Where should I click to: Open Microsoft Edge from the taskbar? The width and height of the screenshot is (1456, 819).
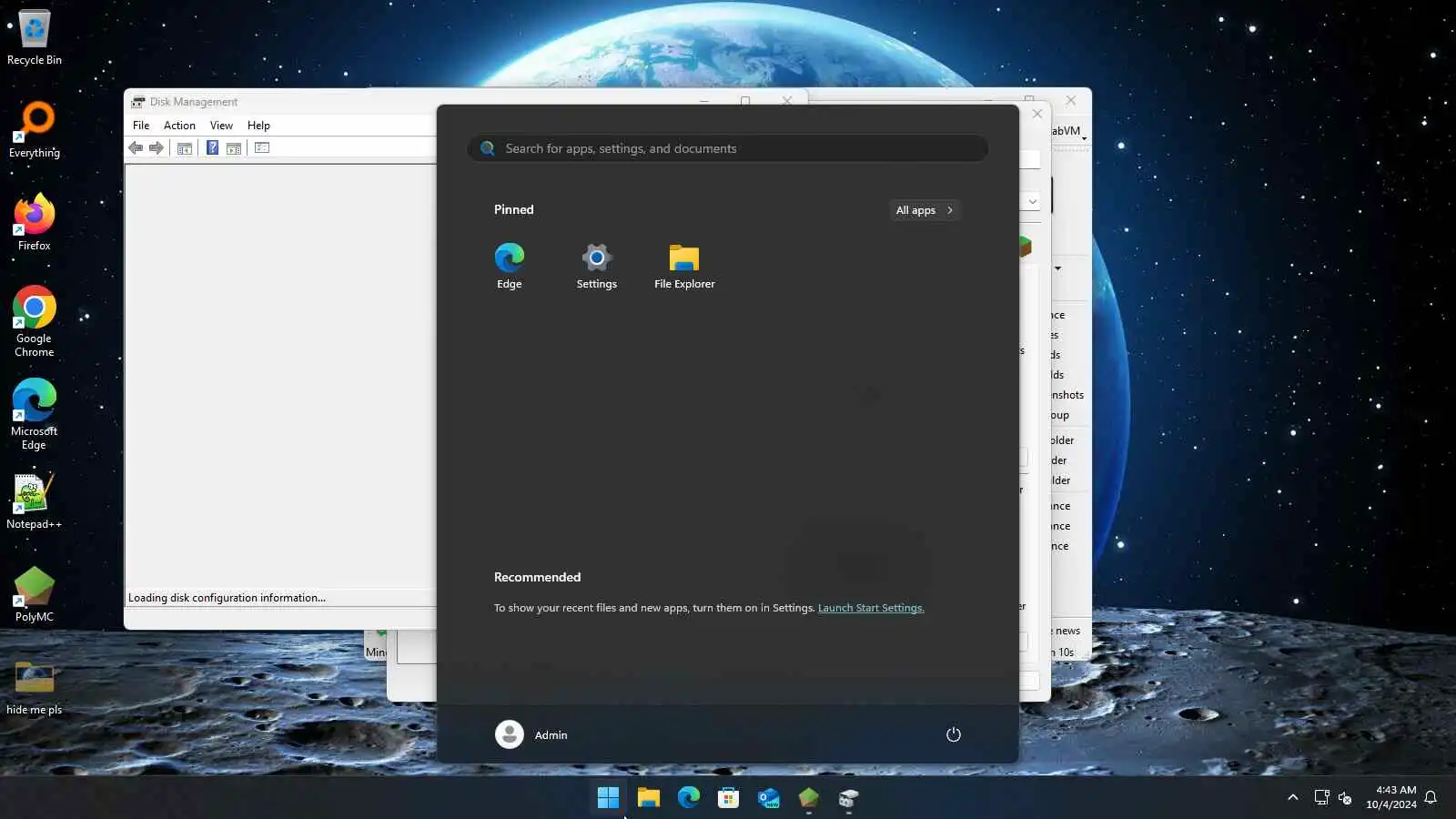(x=688, y=798)
